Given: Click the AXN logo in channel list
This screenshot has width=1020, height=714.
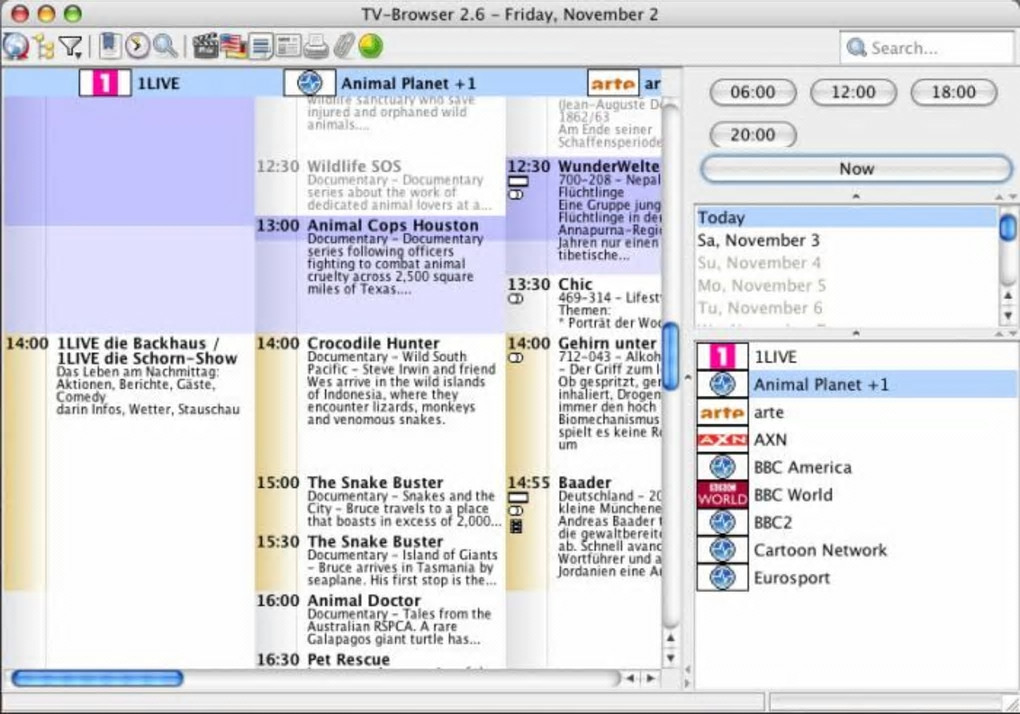Looking at the screenshot, I should click(722, 440).
